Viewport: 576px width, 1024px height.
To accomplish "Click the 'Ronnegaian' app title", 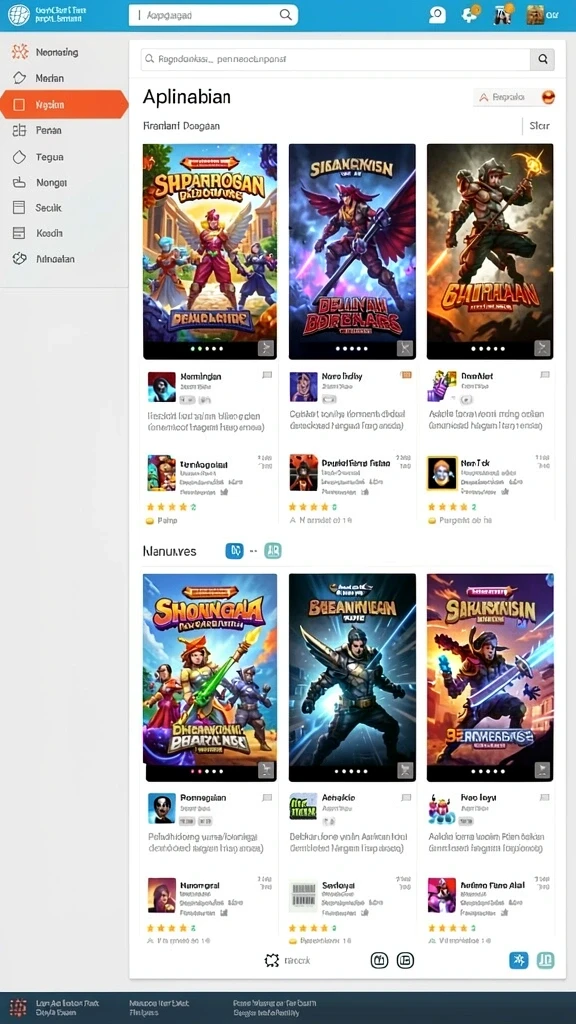I will pos(203,798).
